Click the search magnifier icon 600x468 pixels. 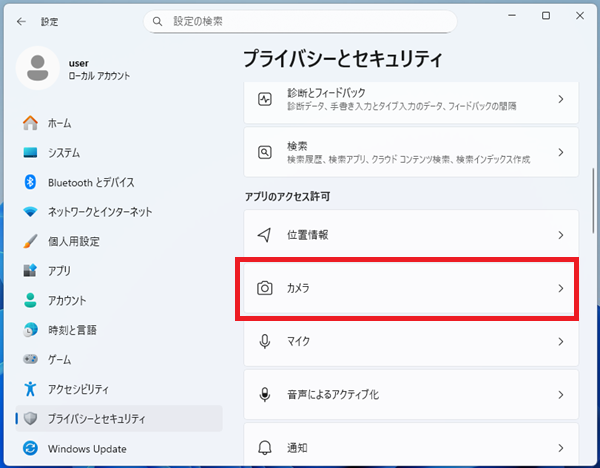pyautogui.click(x=157, y=21)
